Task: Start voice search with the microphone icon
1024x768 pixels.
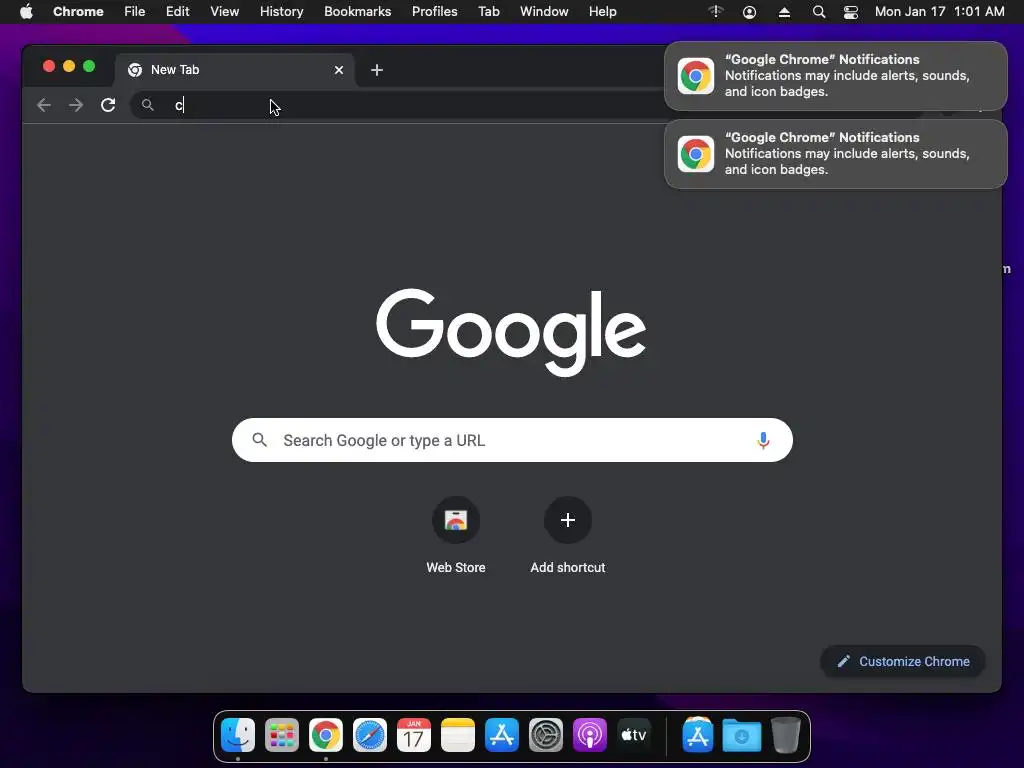Action: point(763,441)
